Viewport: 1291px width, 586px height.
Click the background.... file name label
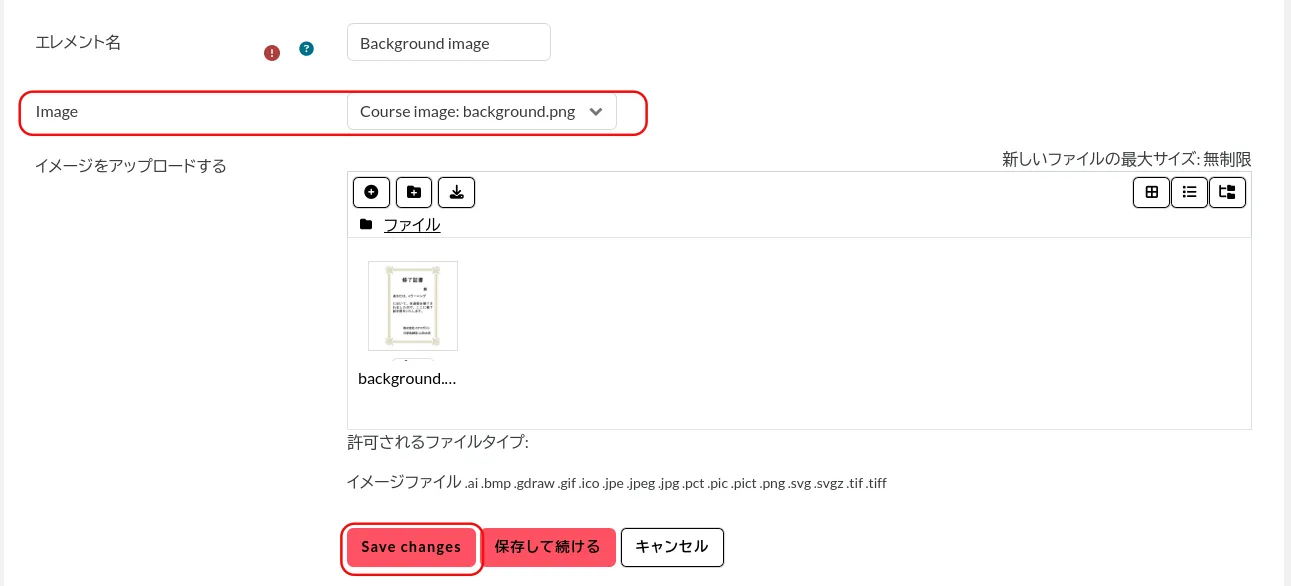click(407, 378)
